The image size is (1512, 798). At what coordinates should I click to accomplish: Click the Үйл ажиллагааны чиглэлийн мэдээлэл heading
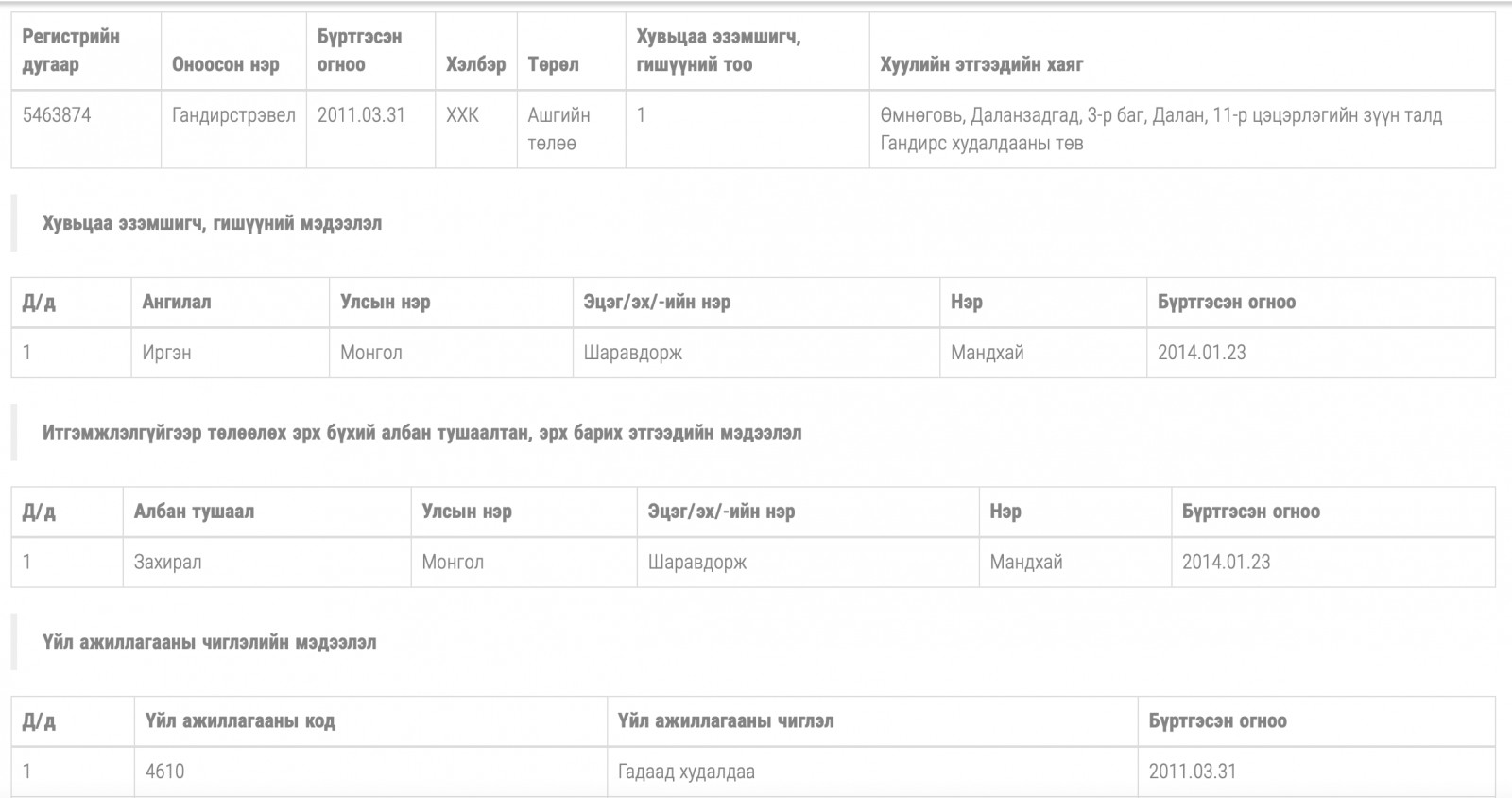[x=209, y=643]
